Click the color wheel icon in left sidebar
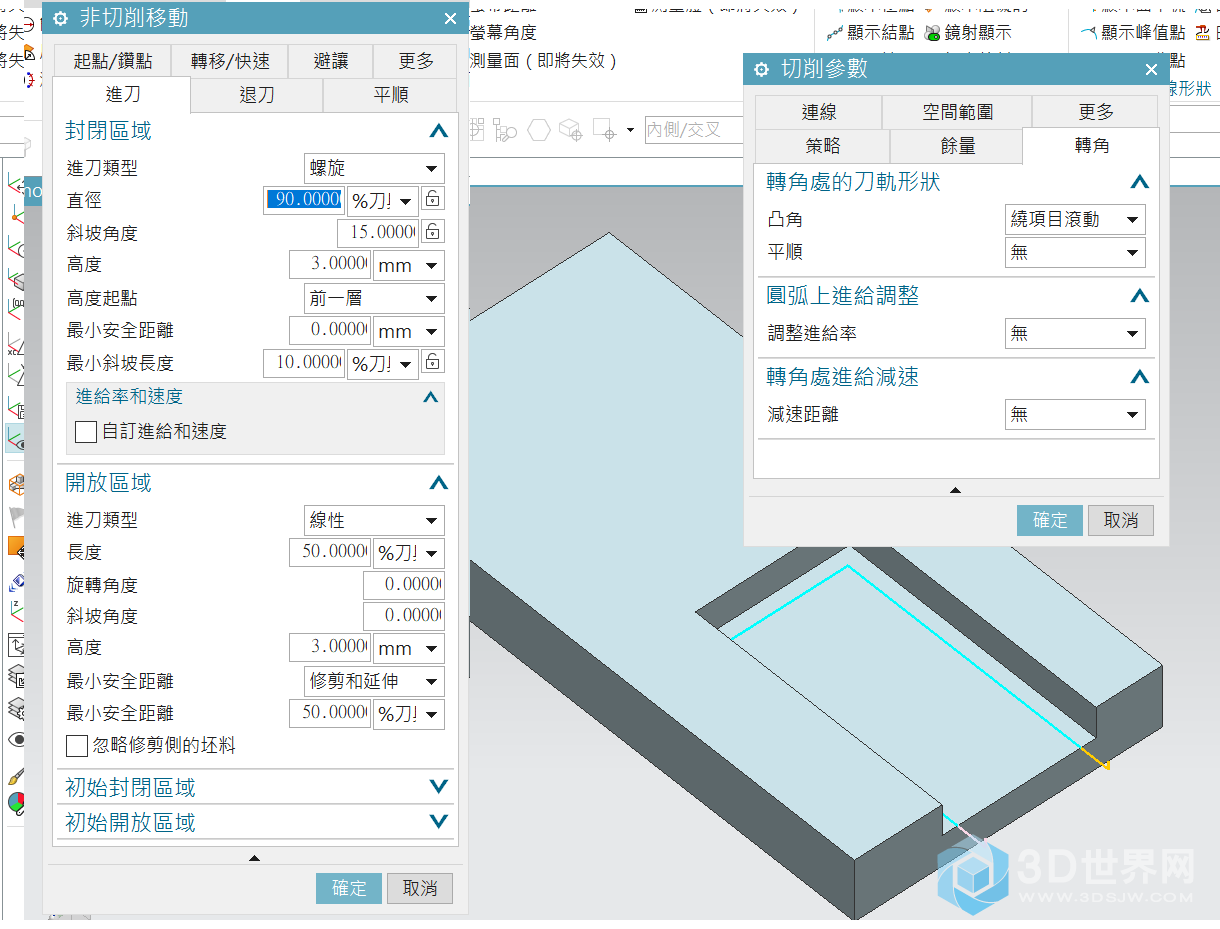 click(x=17, y=802)
